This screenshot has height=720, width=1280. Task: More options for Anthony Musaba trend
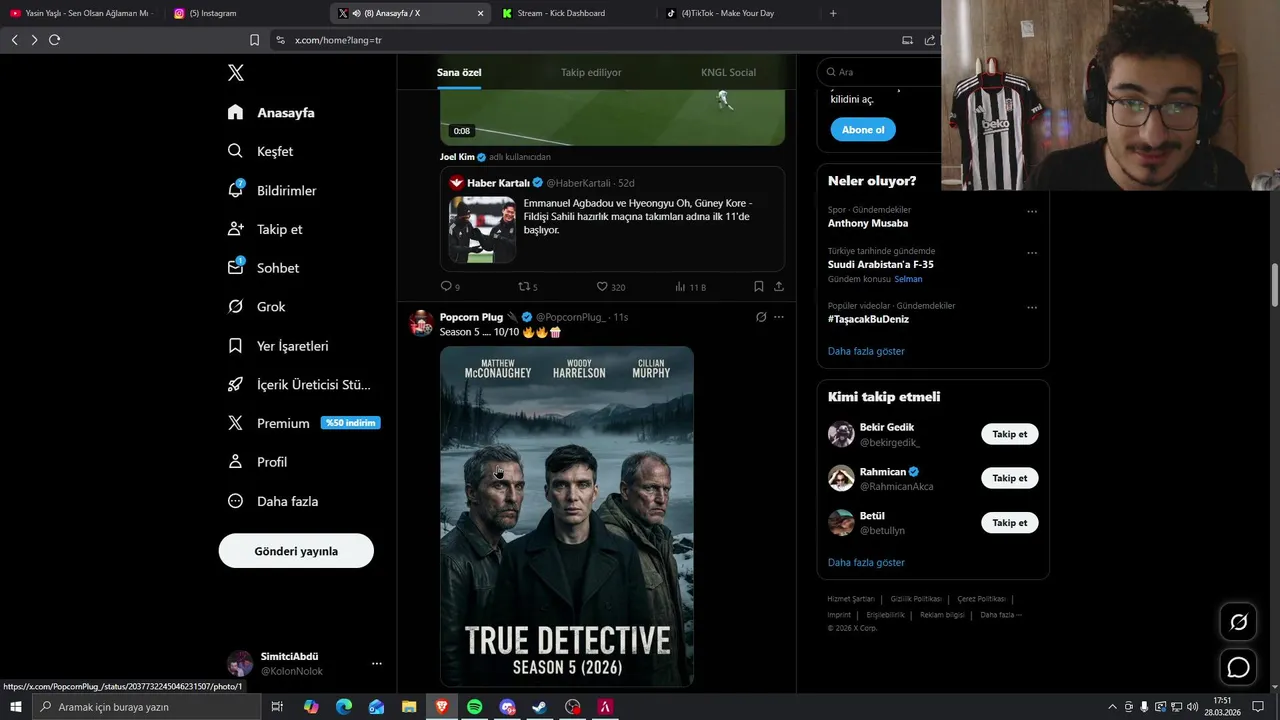click(x=1032, y=212)
